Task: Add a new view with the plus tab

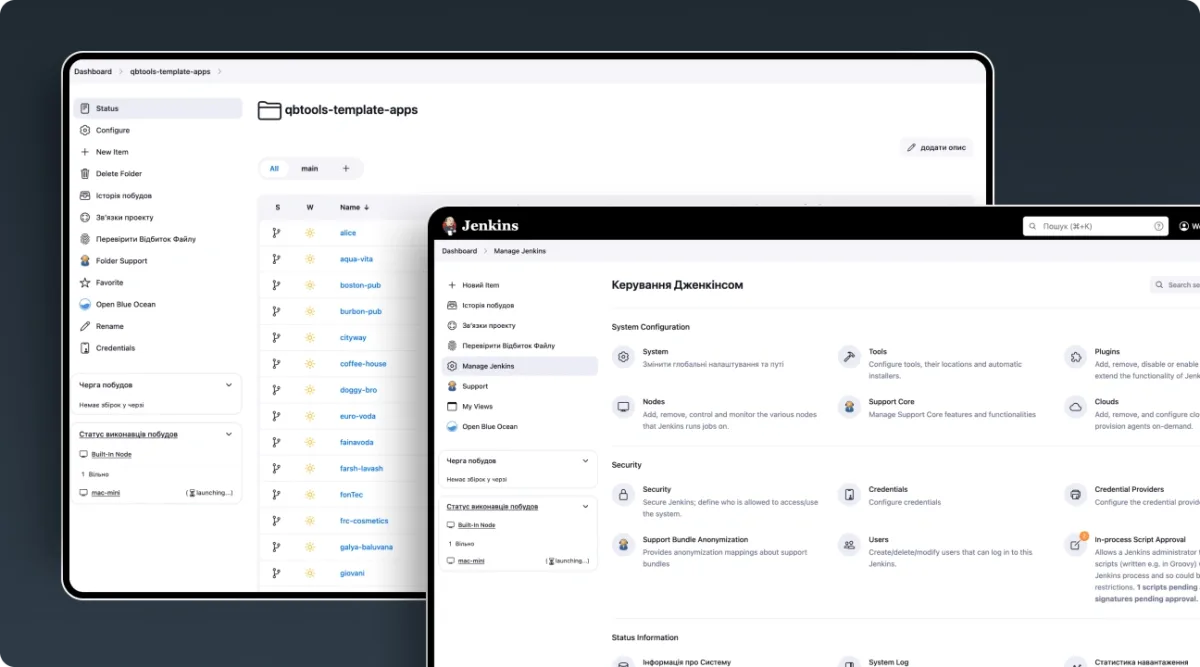Action: click(346, 169)
